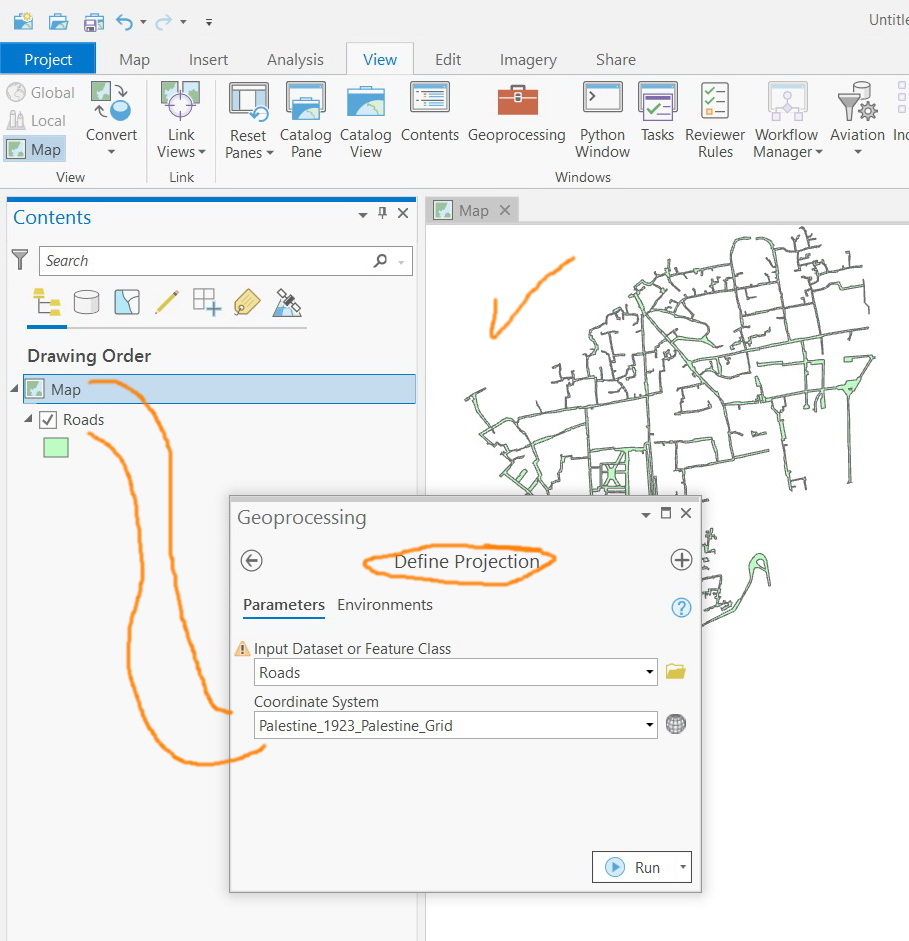Click the Open Project icon in quick access toolbar

(x=58, y=22)
